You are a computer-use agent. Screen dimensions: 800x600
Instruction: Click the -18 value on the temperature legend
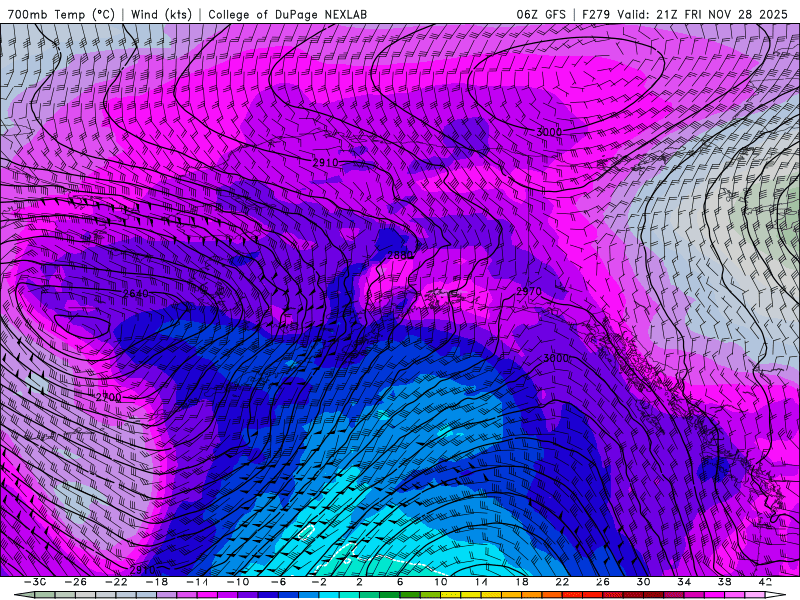[x=157, y=582]
